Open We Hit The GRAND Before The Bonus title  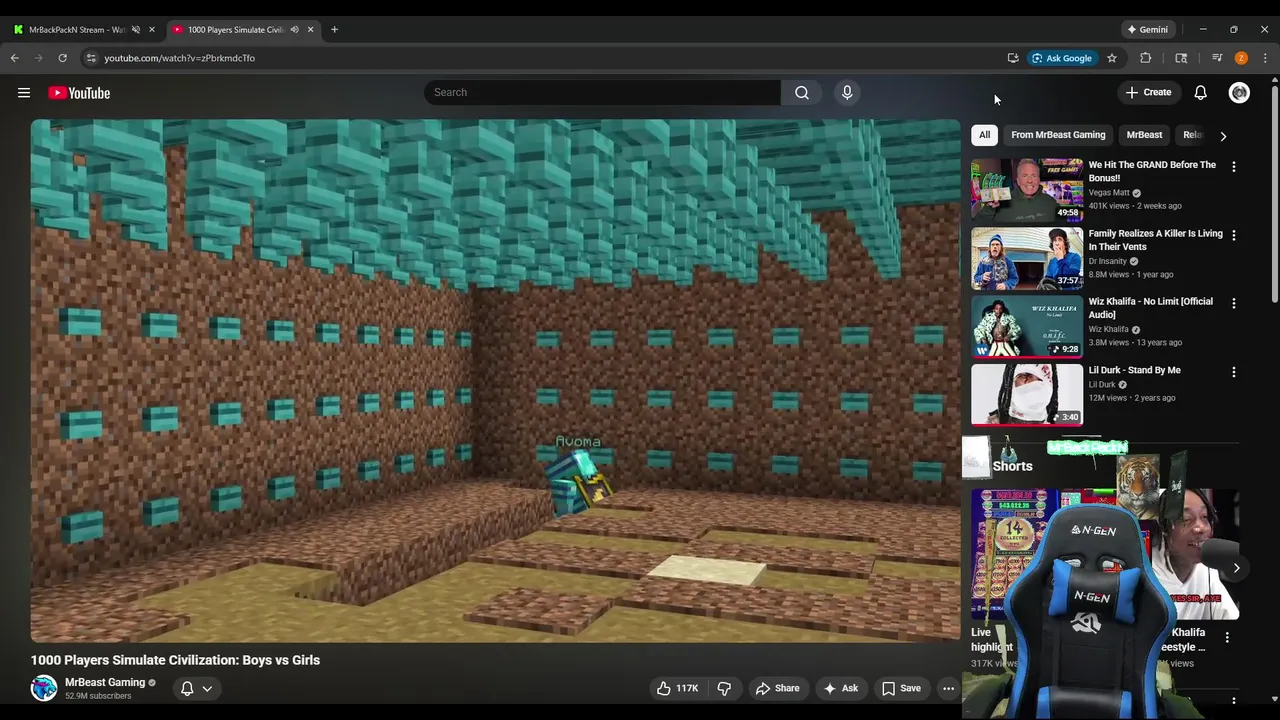1152,171
